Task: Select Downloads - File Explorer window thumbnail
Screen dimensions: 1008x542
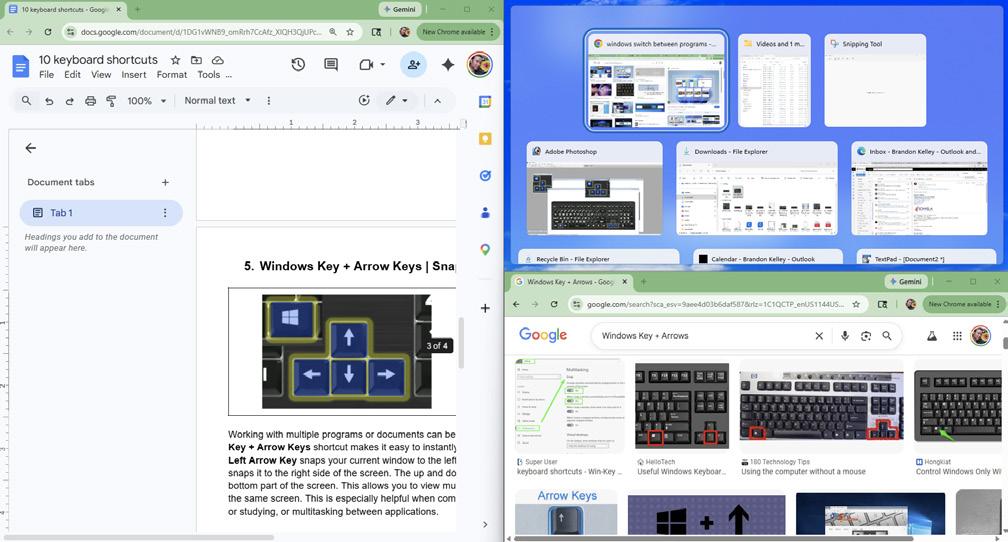Action: point(757,189)
